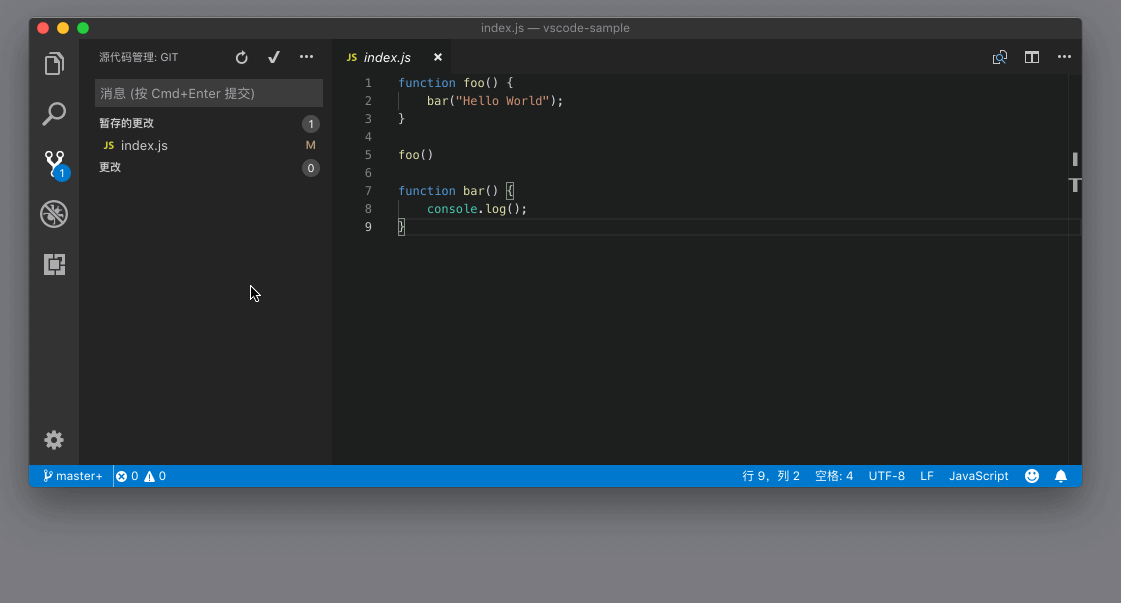Commit changes using the checkmark icon
The width and height of the screenshot is (1121, 603).
click(273, 58)
